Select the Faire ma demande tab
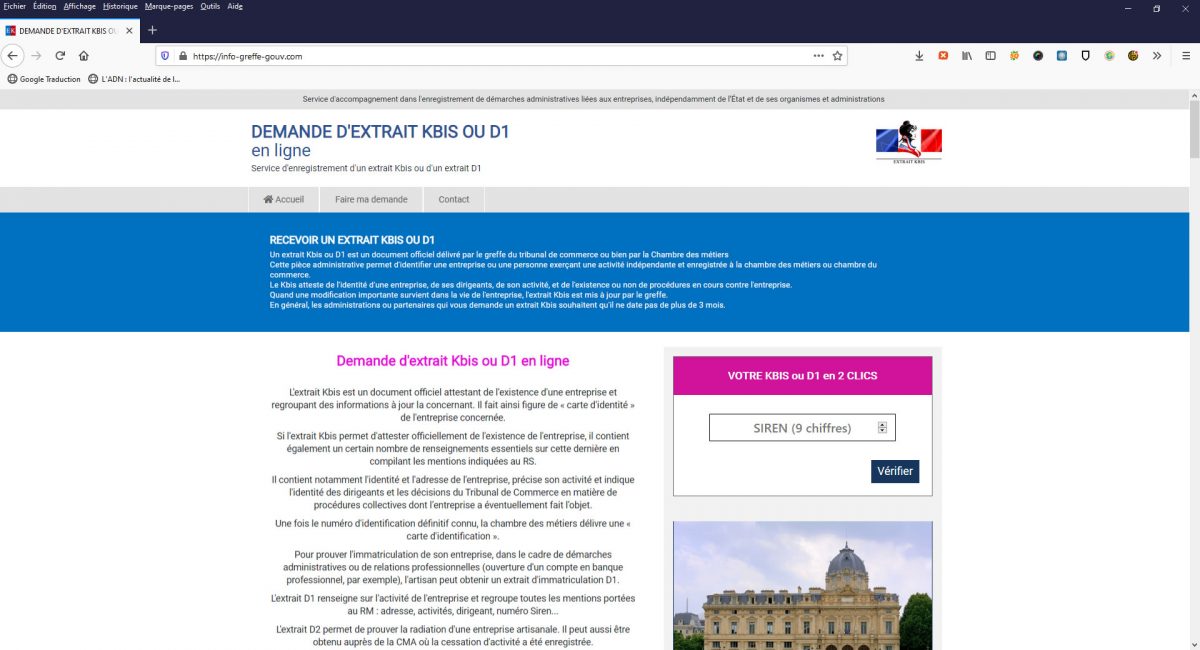Viewport: 1200px width, 650px height. pos(371,199)
